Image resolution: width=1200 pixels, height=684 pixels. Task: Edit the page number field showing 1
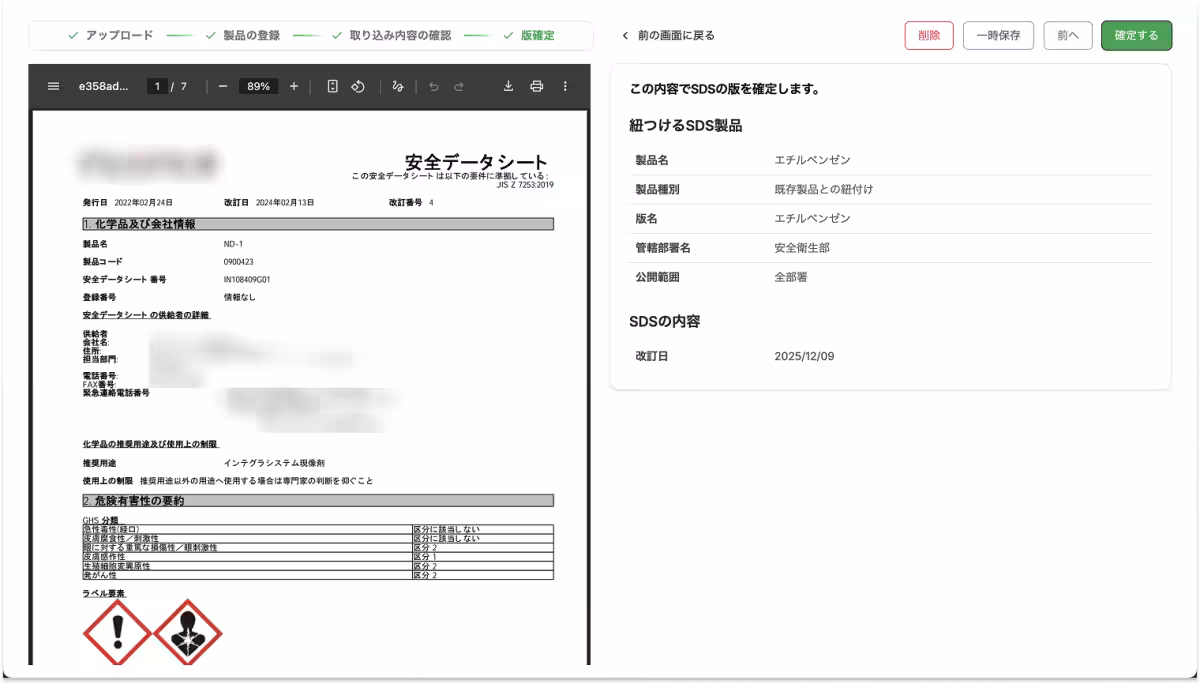click(155, 86)
